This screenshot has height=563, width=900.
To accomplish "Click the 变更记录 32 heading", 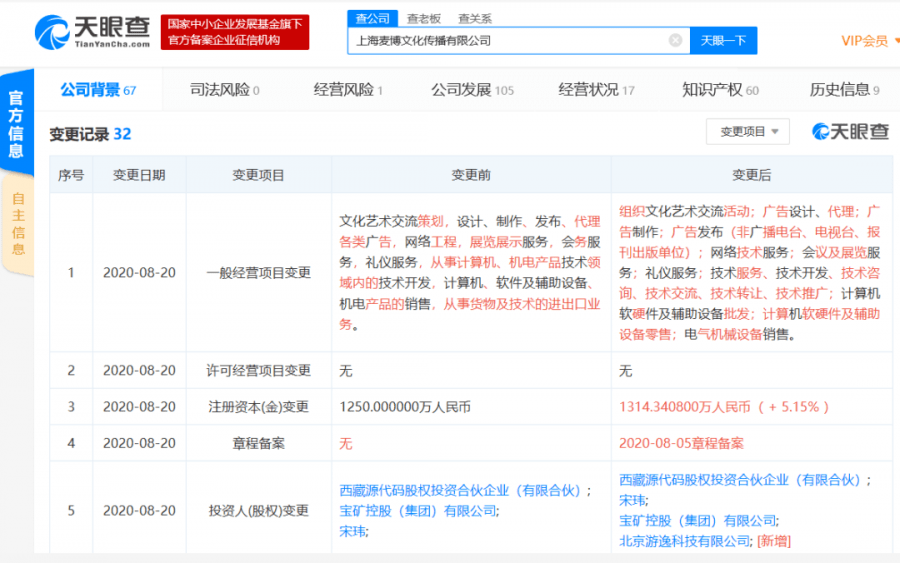I will click(90, 134).
